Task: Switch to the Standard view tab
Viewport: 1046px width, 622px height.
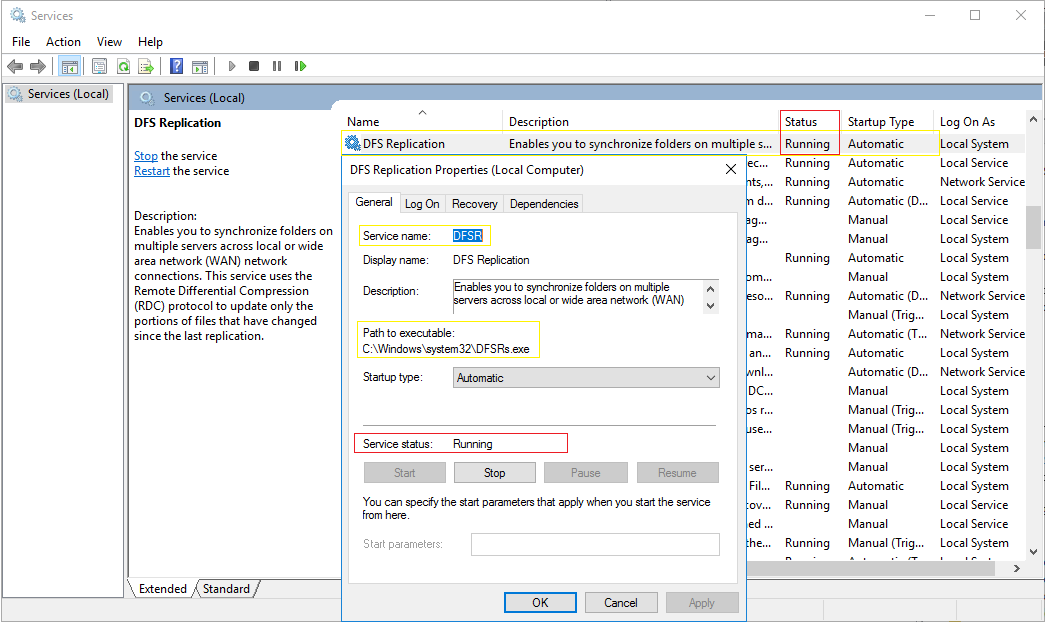Action: 226,589
